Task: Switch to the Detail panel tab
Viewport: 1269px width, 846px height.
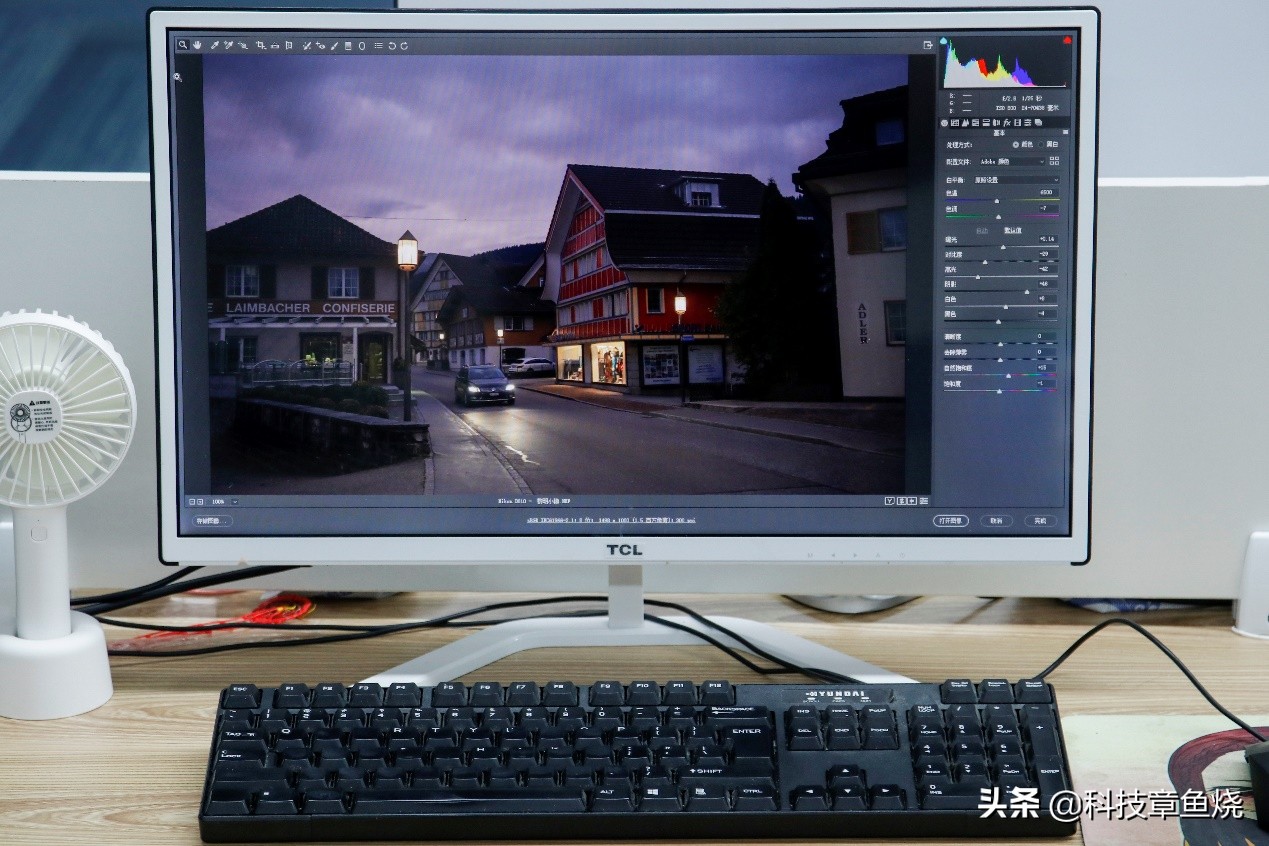Action: point(965,122)
